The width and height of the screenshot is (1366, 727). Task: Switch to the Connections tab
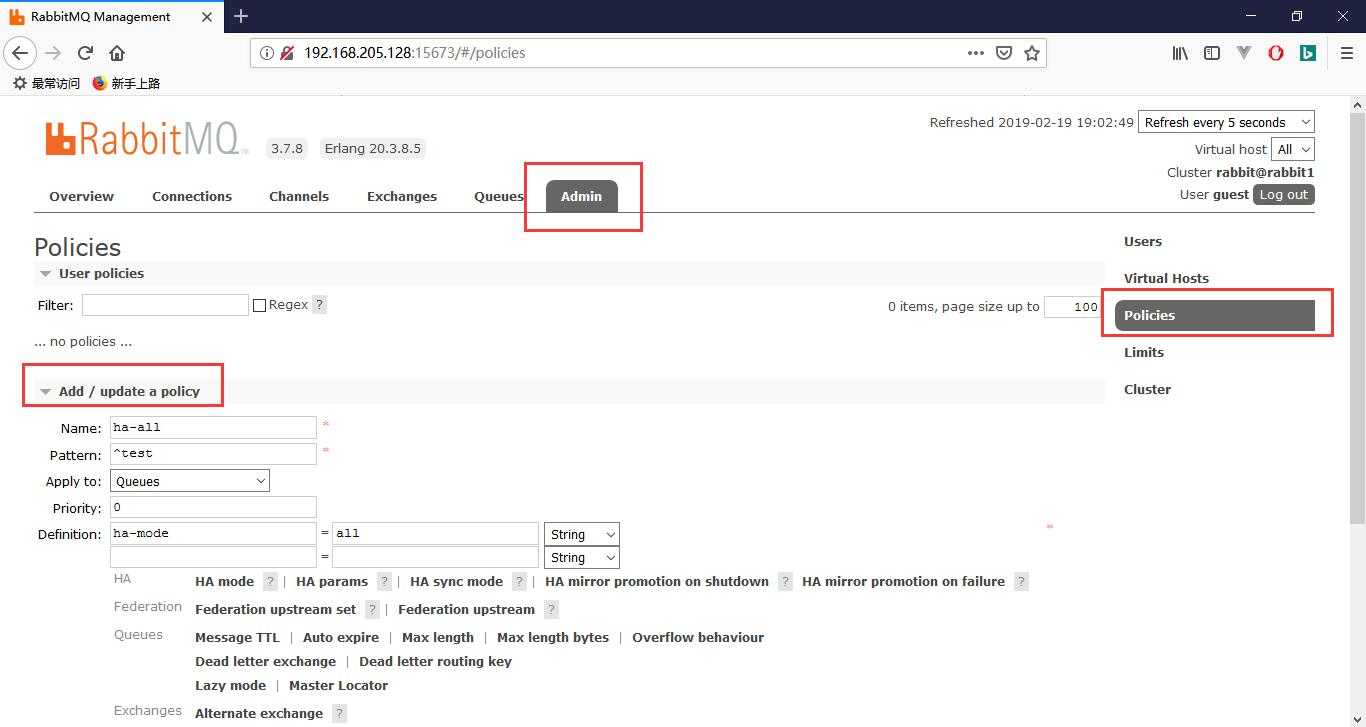192,196
